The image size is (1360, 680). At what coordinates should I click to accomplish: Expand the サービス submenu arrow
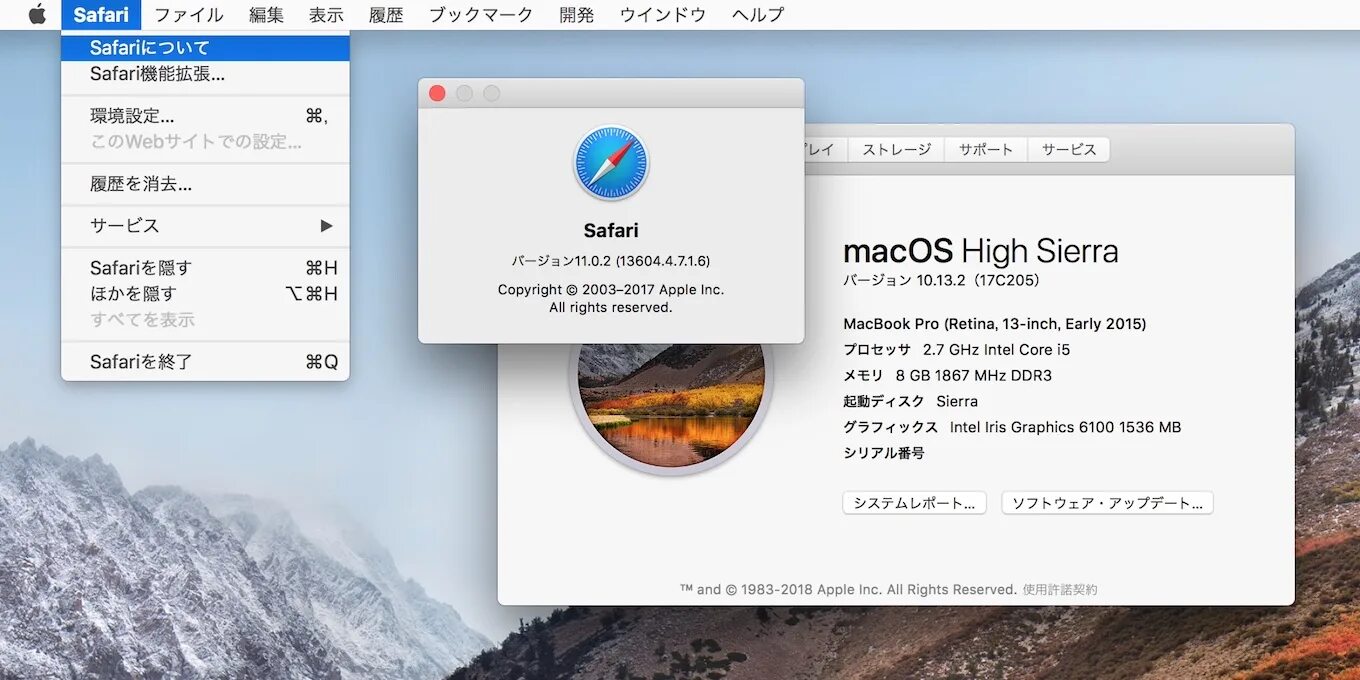point(326,225)
